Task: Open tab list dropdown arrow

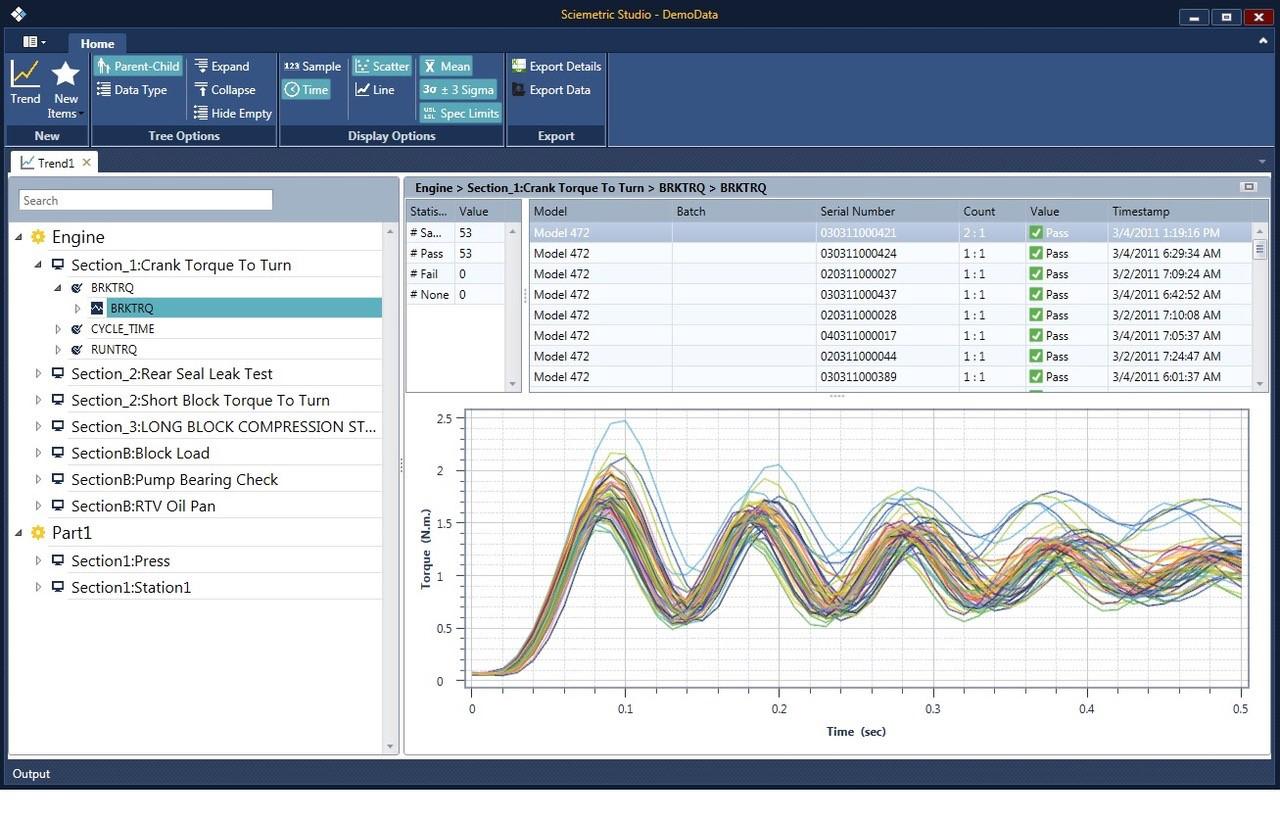Action: (x=1262, y=162)
